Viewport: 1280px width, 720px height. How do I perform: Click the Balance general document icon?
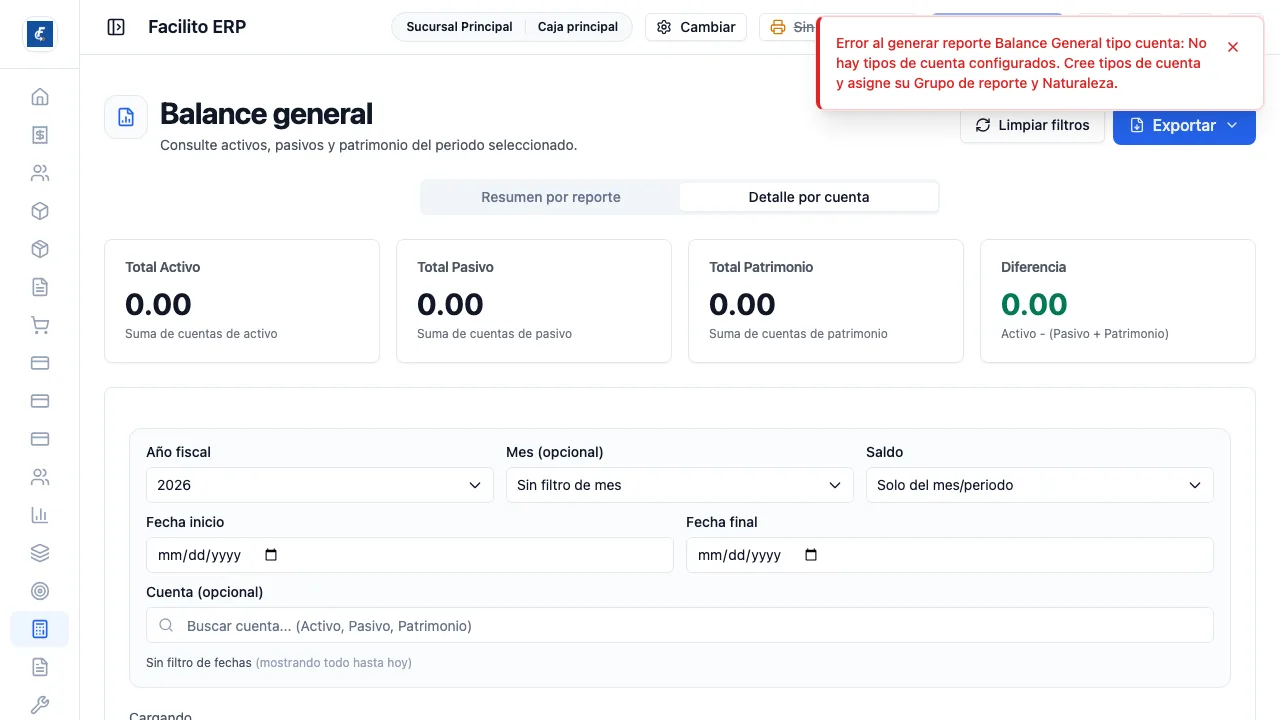pyautogui.click(x=126, y=117)
